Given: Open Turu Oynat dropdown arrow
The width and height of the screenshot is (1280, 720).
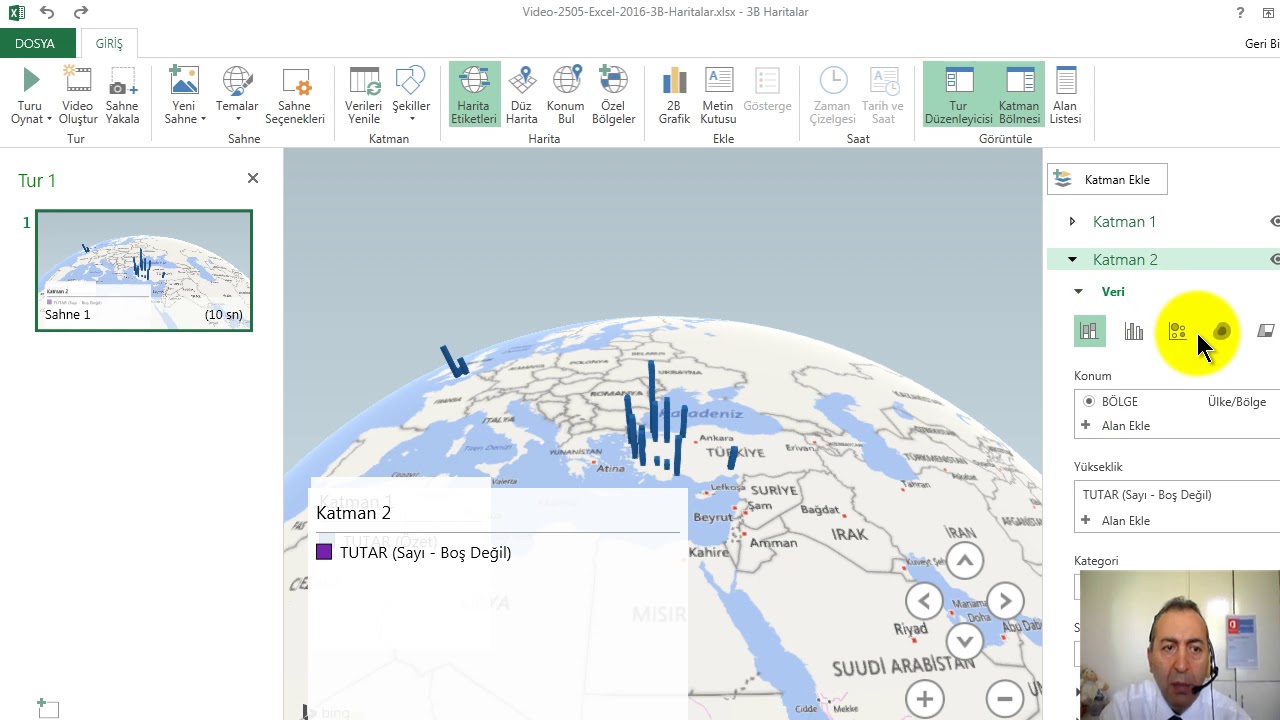Looking at the screenshot, I should [x=49, y=120].
